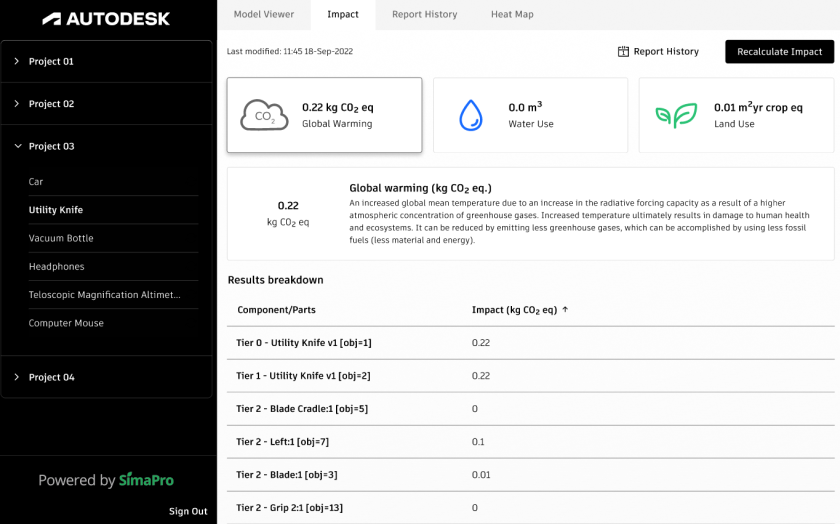Screen dimensions: 840x524
Task: Expand Project 02 in sidebar
Action: (x=17, y=104)
